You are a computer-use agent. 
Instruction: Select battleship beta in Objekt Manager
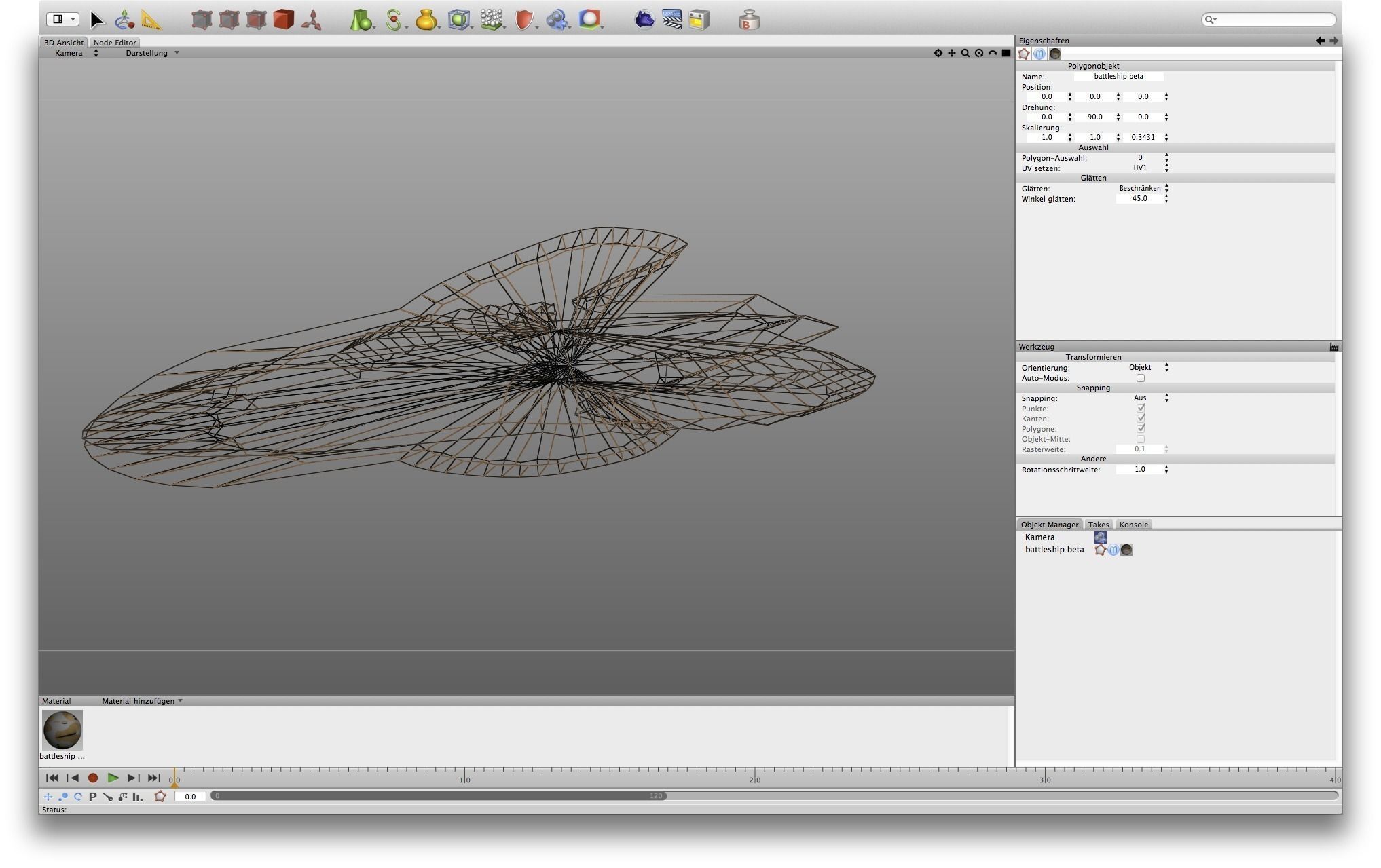pos(1054,550)
